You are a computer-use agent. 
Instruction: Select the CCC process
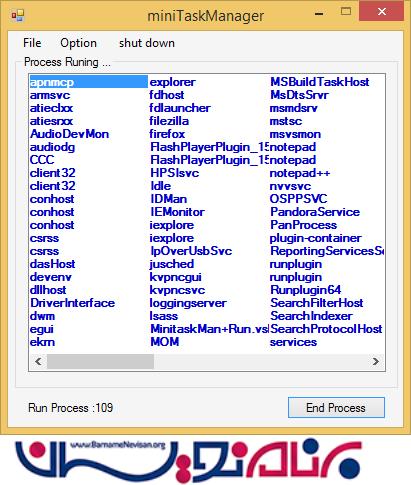click(x=42, y=160)
